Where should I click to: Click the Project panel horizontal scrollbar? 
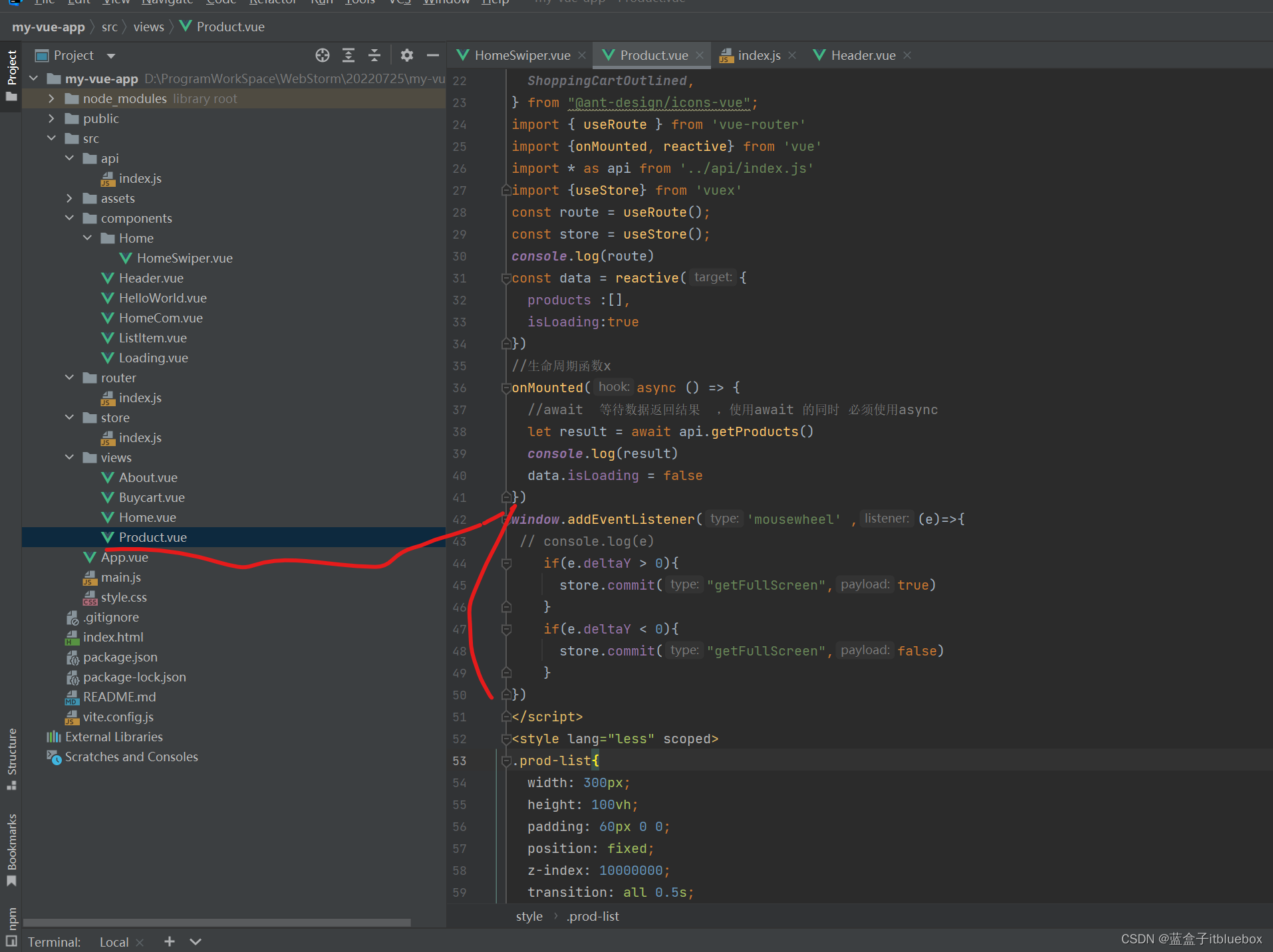point(217,922)
